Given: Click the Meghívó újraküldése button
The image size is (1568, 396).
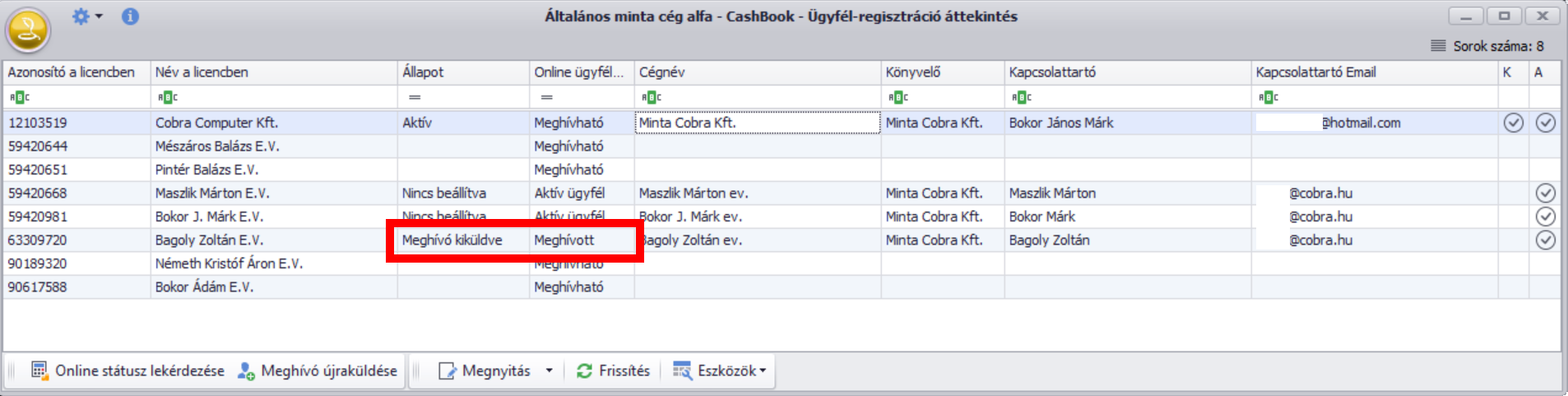Looking at the screenshot, I should [318, 371].
